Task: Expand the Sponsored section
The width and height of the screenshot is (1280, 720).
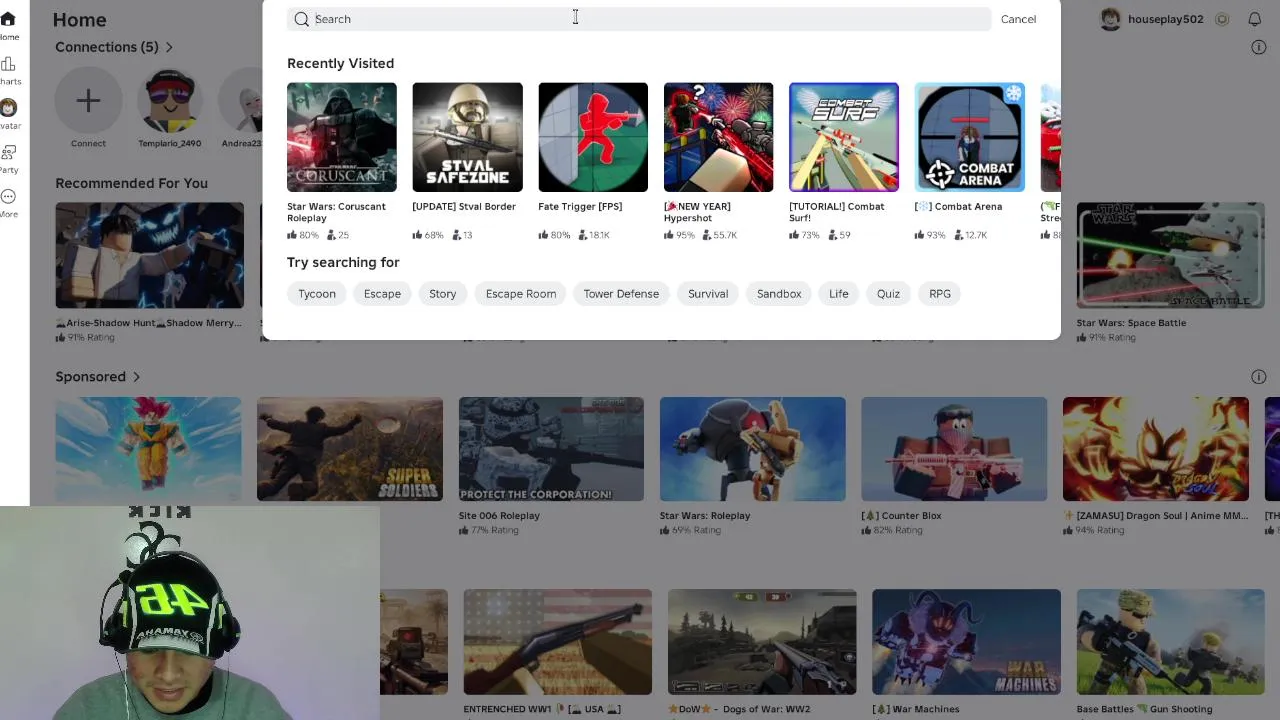Action: pos(98,377)
